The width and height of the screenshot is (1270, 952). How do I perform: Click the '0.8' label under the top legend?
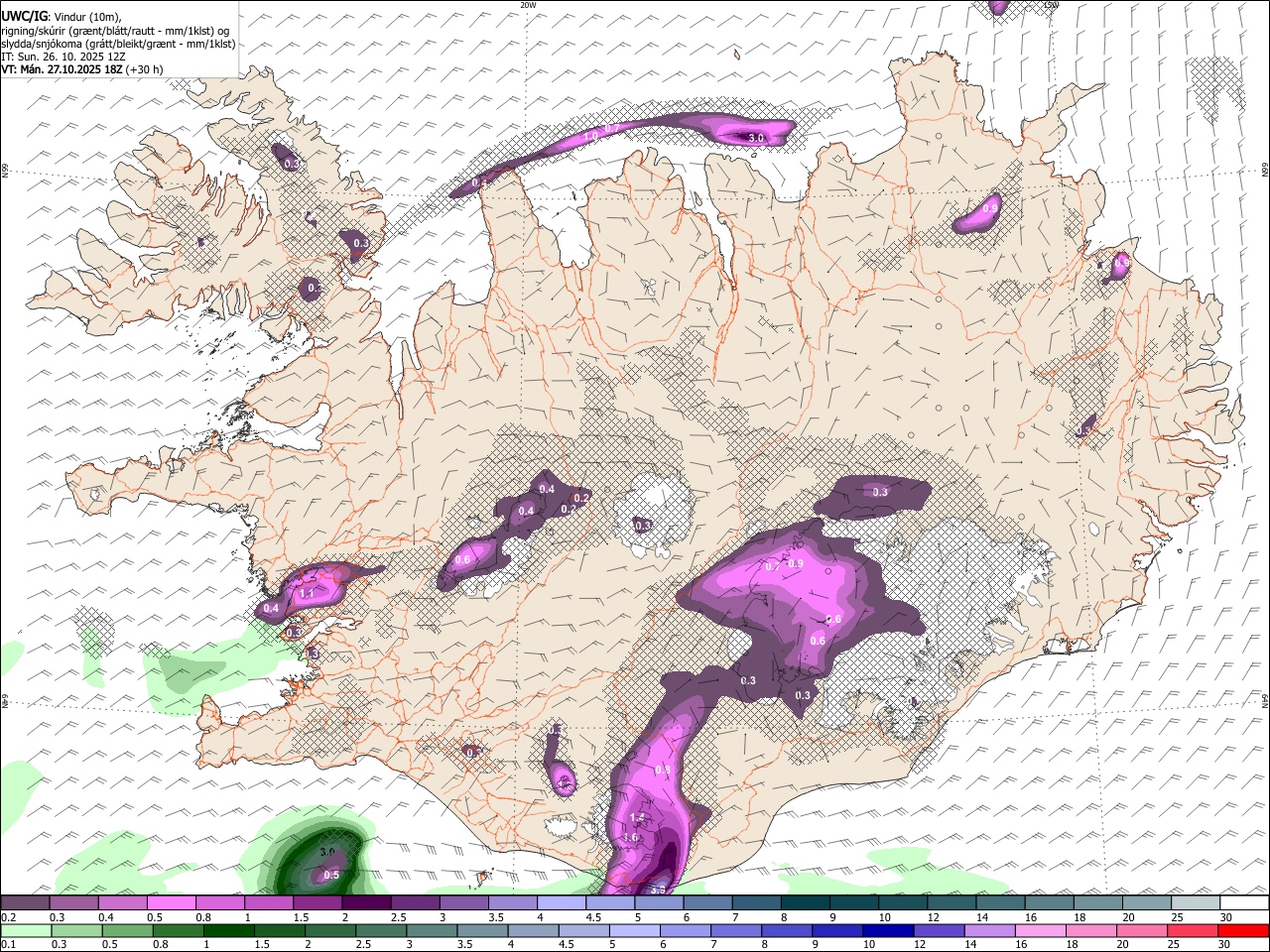pyautogui.click(x=203, y=917)
